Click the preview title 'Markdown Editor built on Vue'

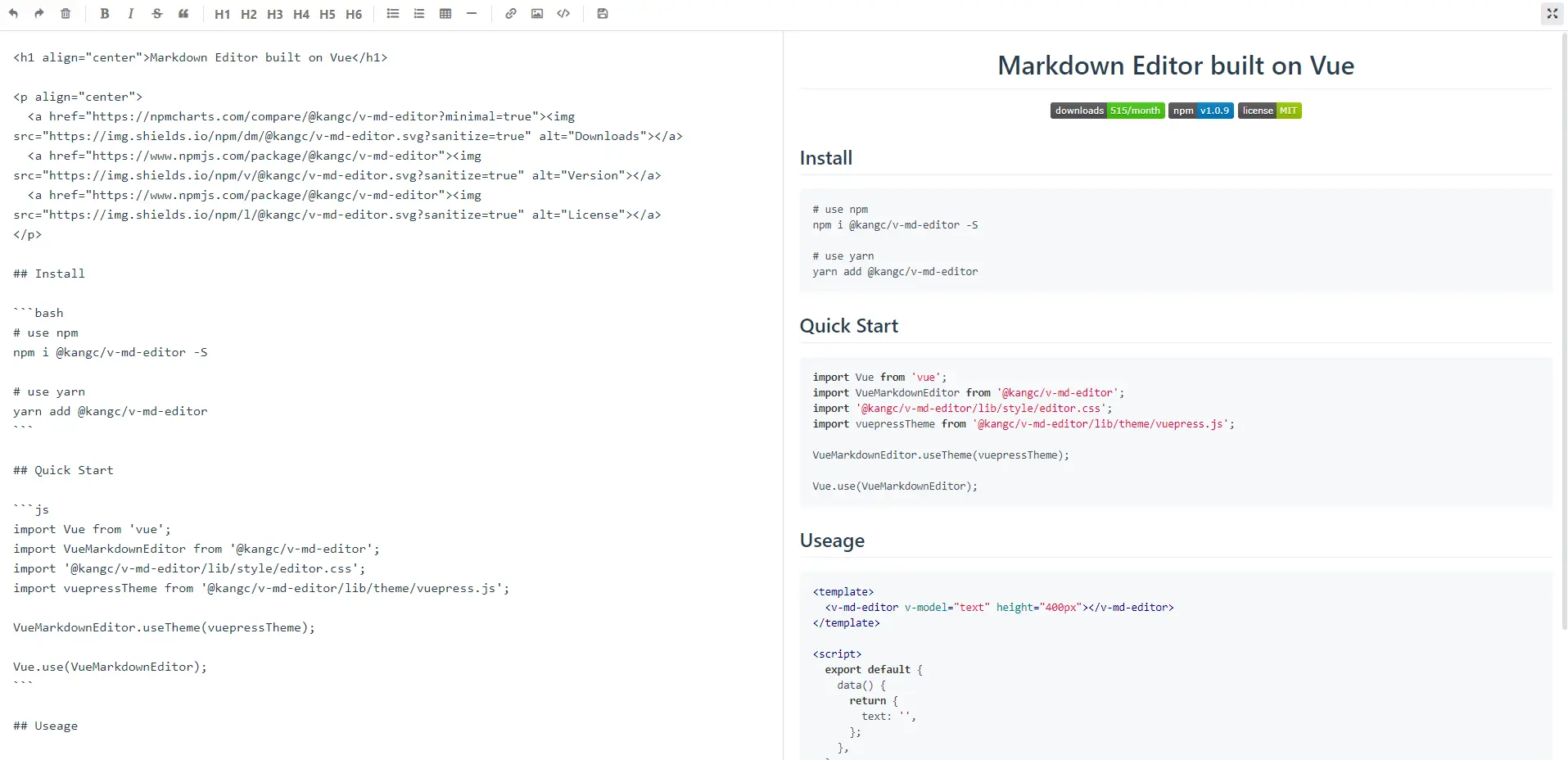pos(1176,66)
